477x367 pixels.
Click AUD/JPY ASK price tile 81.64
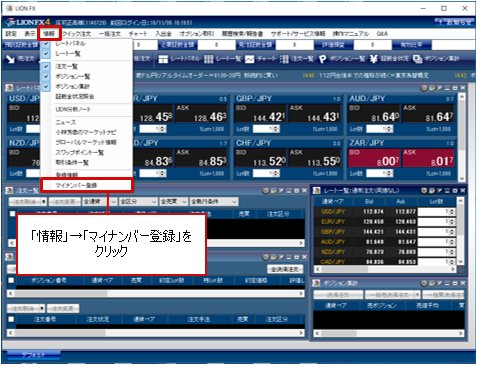coord(429,113)
